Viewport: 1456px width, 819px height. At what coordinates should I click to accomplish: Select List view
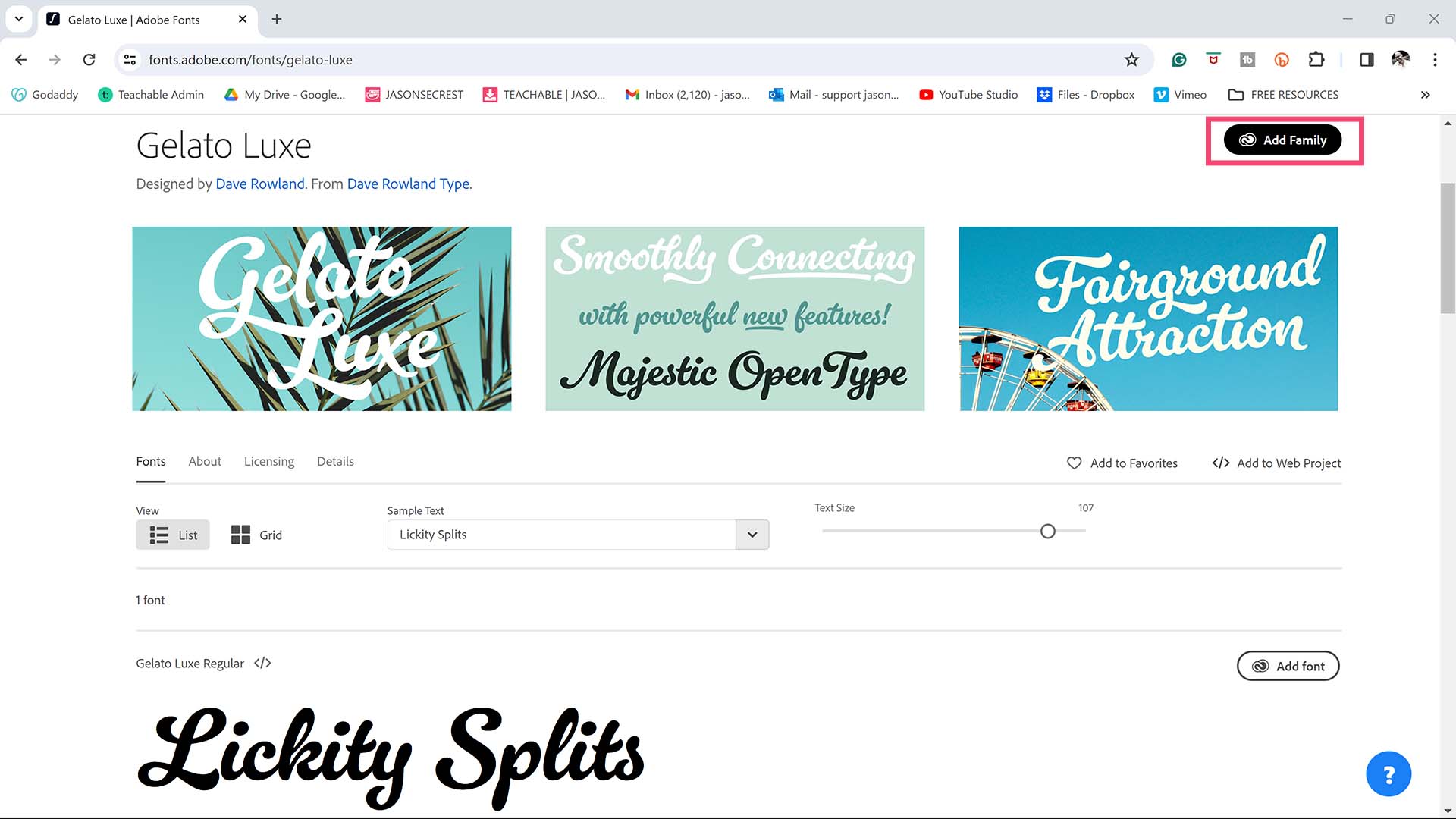173,535
